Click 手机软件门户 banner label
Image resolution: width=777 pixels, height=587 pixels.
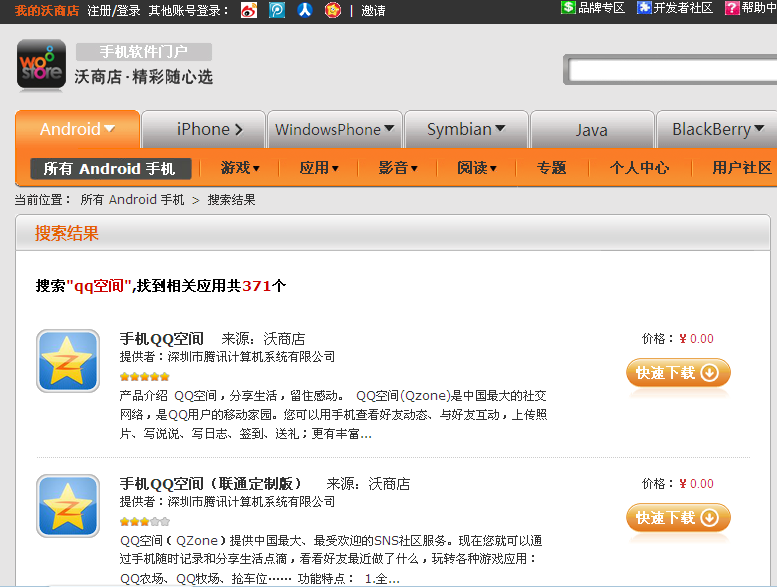(144, 52)
